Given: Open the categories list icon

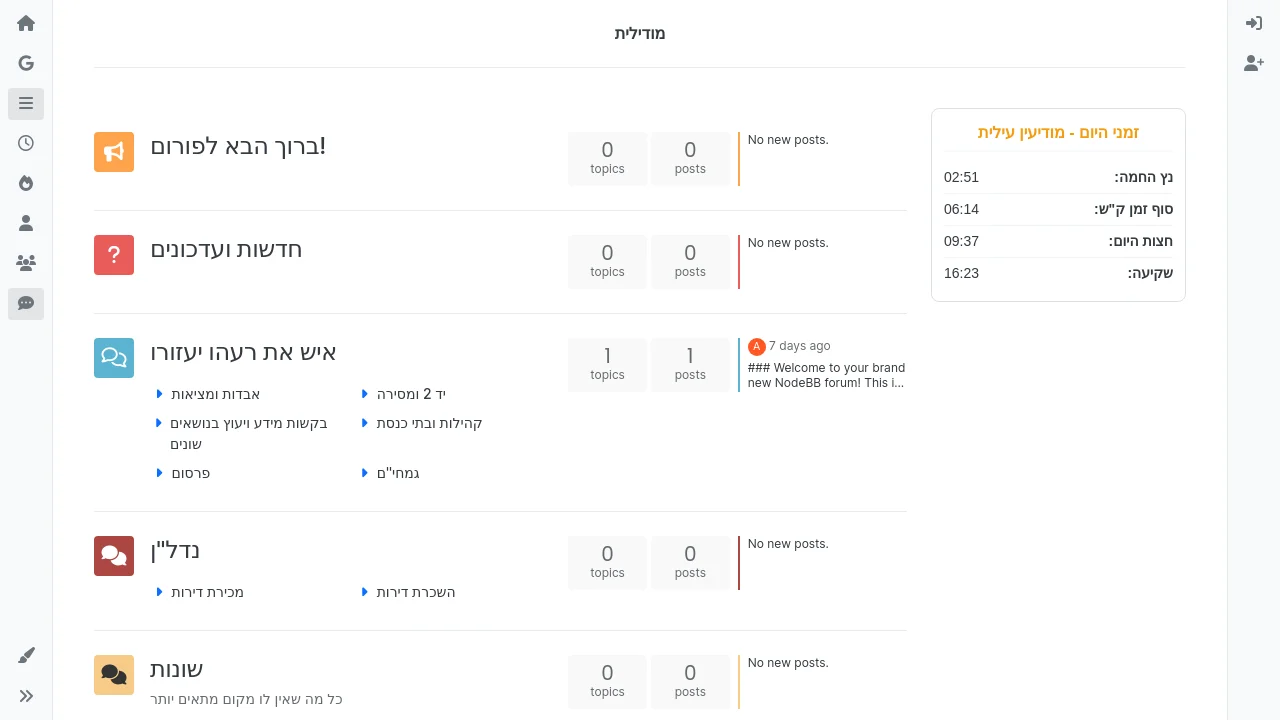Looking at the screenshot, I should pos(26,103).
